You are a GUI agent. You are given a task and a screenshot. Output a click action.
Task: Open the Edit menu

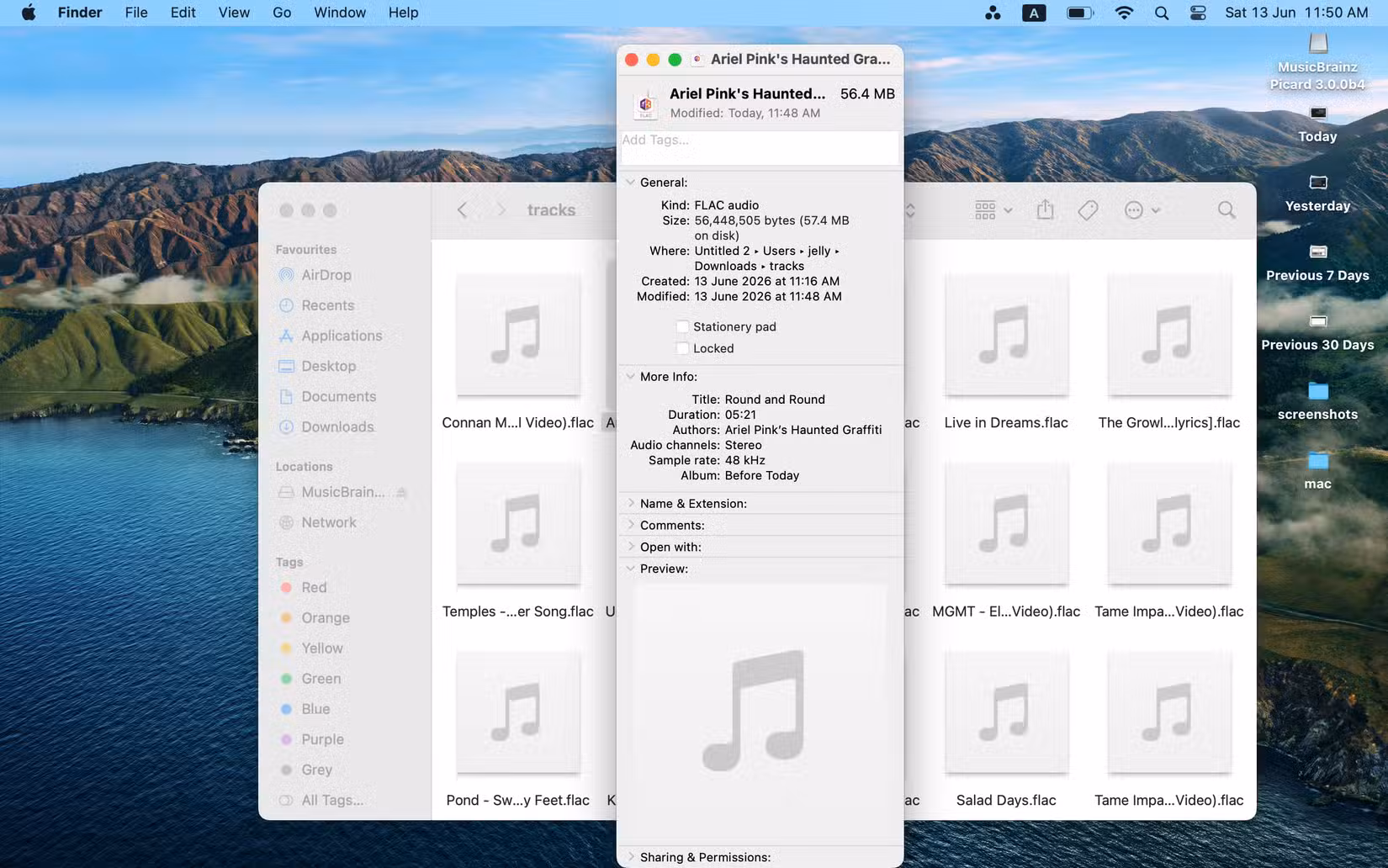(x=183, y=13)
